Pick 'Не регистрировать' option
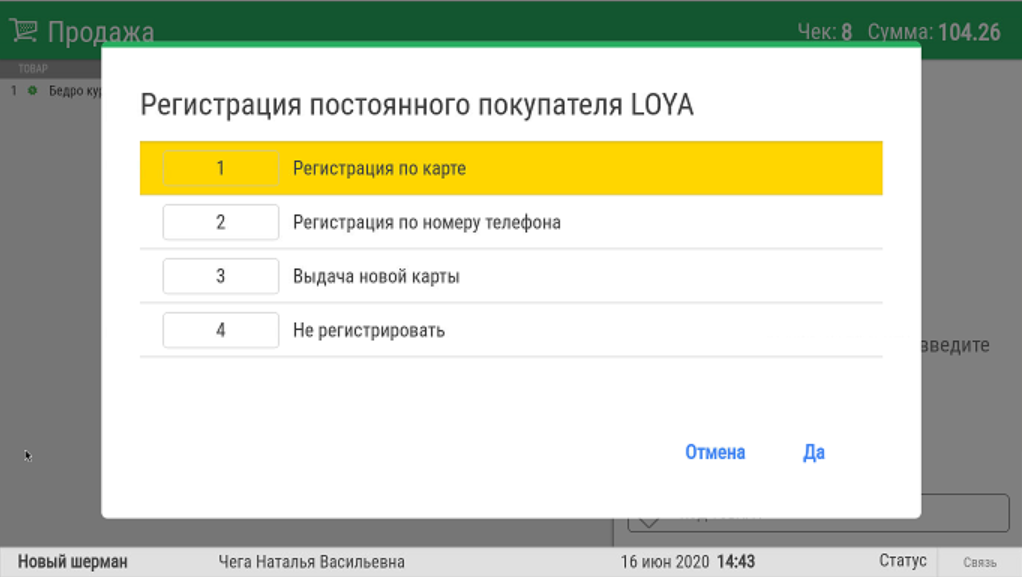This screenshot has width=1022, height=577. click(511, 331)
